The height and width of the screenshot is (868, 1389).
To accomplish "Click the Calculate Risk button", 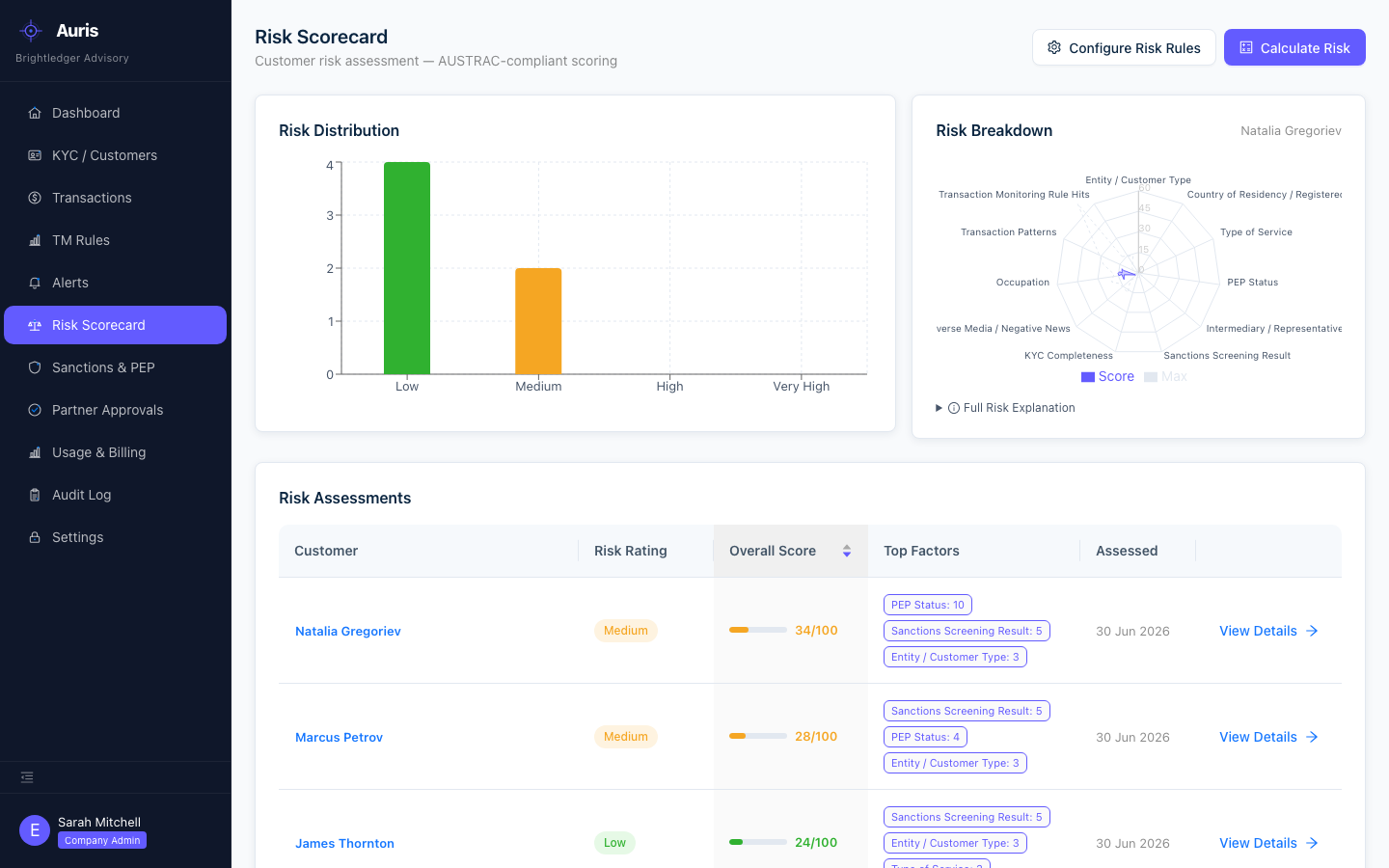I will pyautogui.click(x=1294, y=47).
